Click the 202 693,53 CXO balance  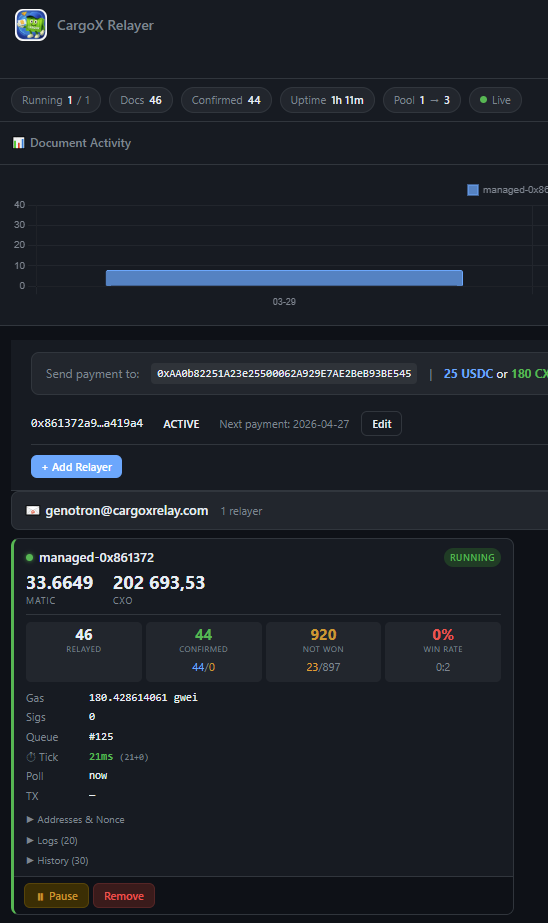(x=159, y=583)
